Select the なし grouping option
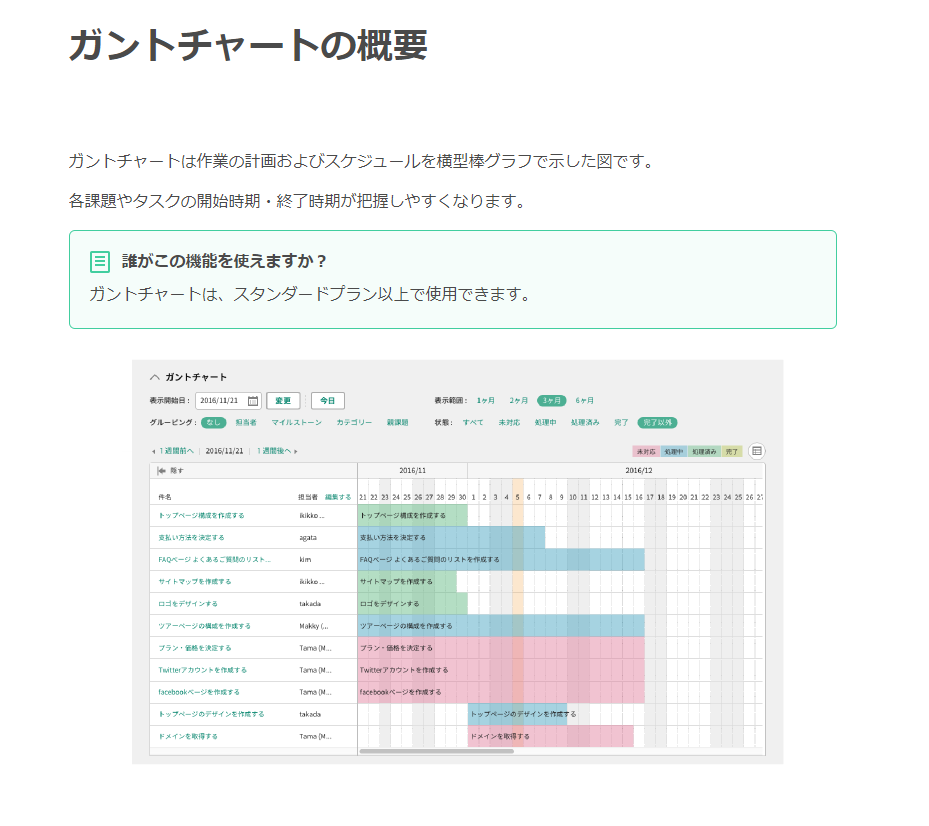 (x=213, y=423)
